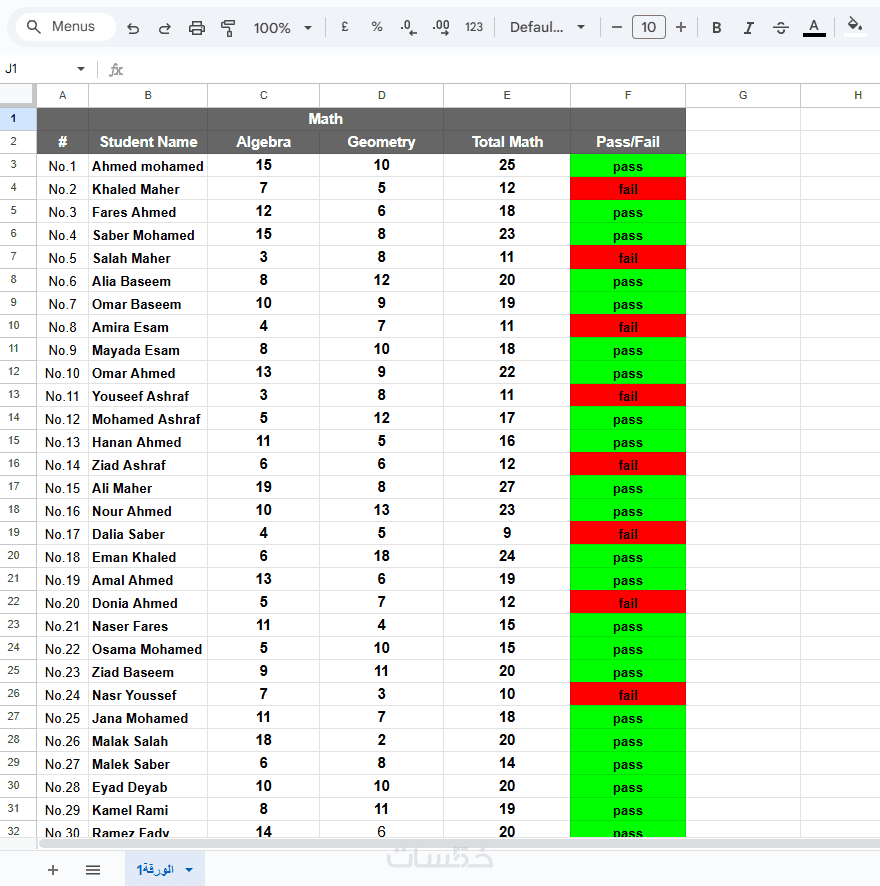
Task: Format cells as currency (£)
Action: coord(345,27)
